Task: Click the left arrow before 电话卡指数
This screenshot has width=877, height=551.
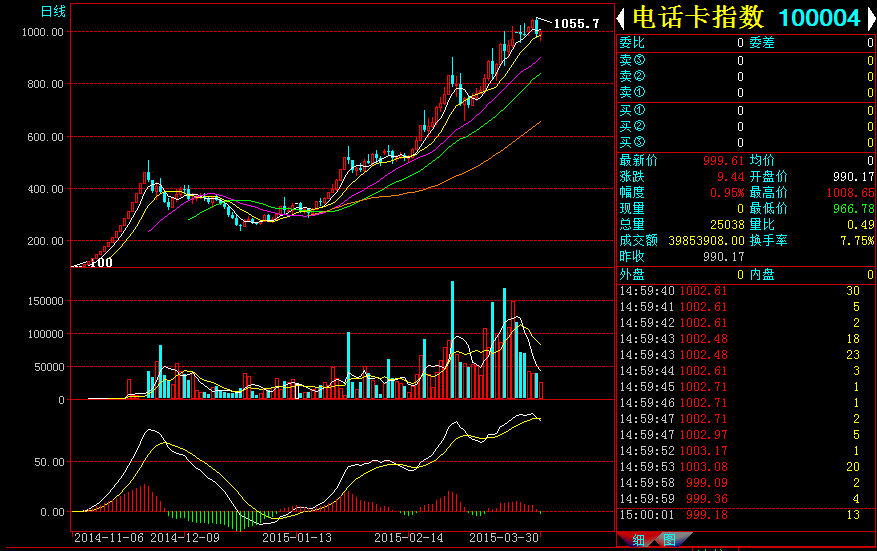Action: pos(620,18)
